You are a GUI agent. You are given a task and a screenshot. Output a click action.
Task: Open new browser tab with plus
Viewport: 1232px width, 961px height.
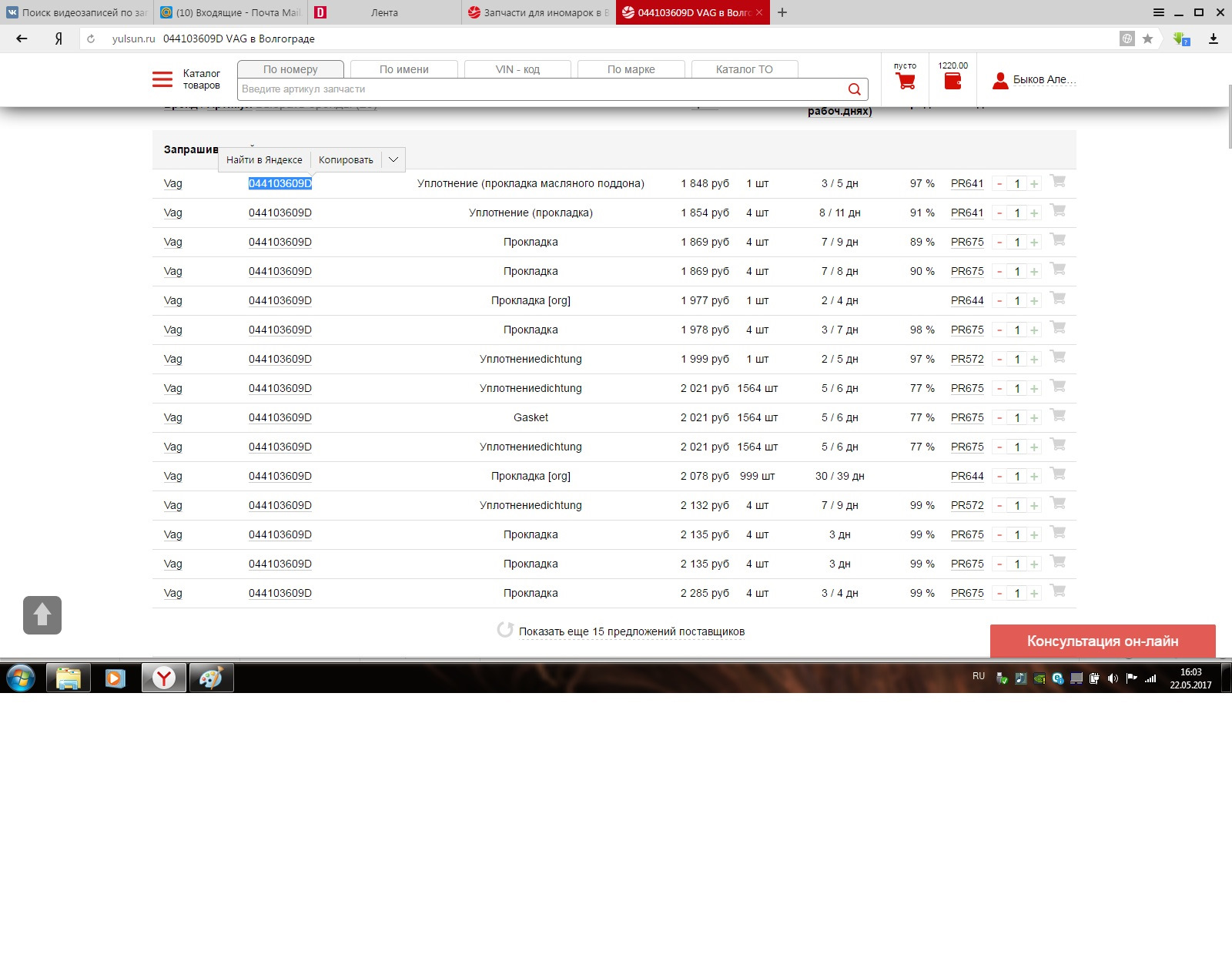point(782,12)
